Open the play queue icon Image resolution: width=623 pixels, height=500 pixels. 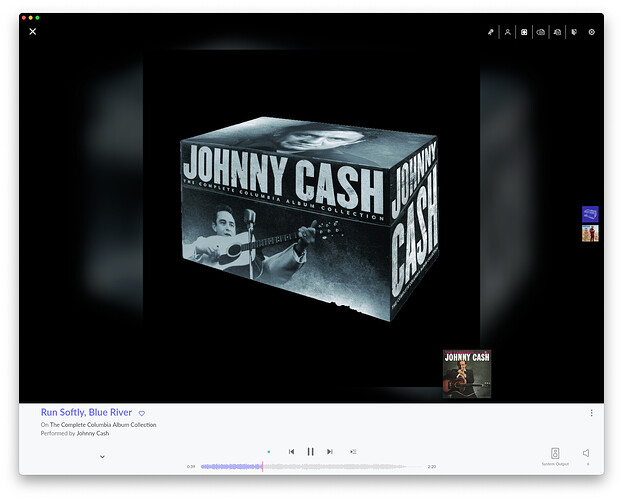click(x=353, y=452)
